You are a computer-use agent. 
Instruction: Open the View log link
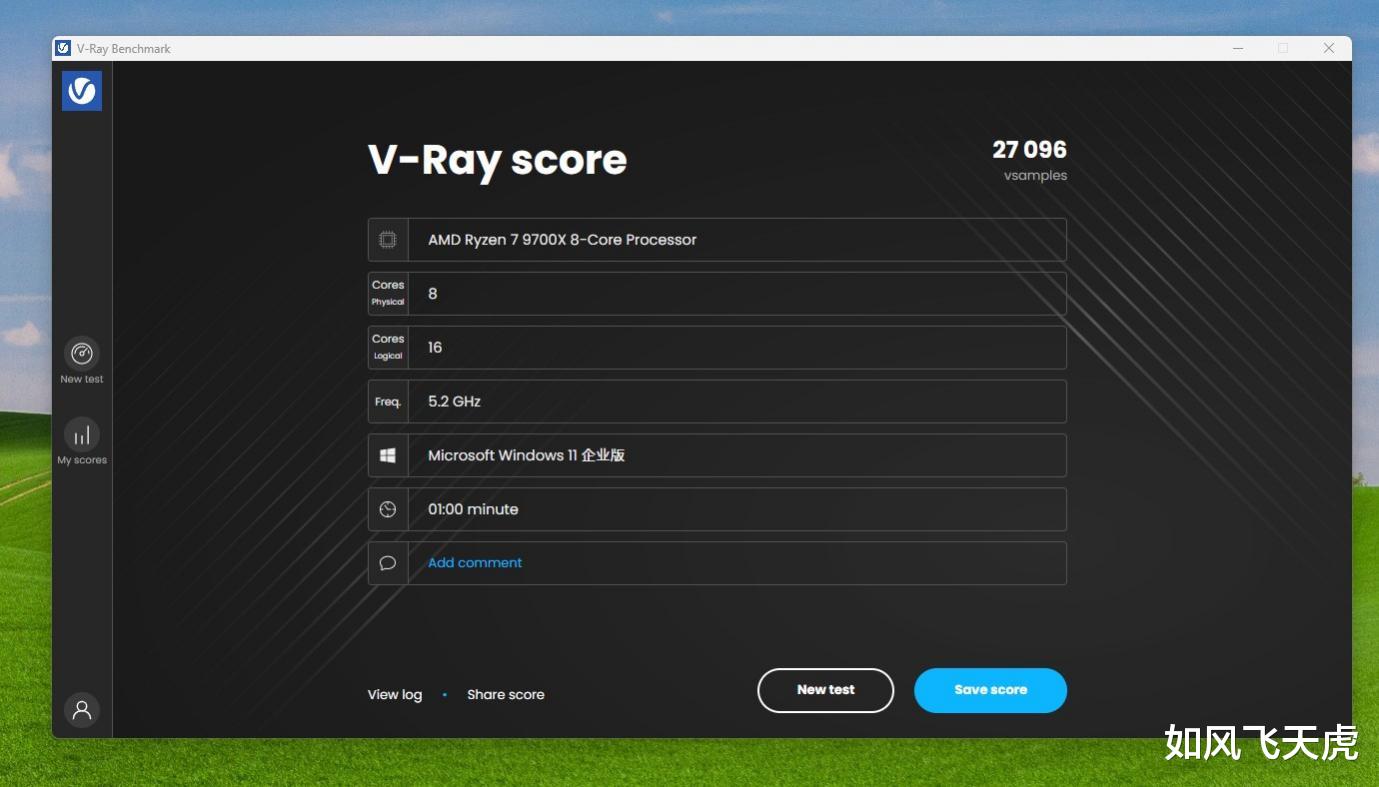[x=395, y=694]
